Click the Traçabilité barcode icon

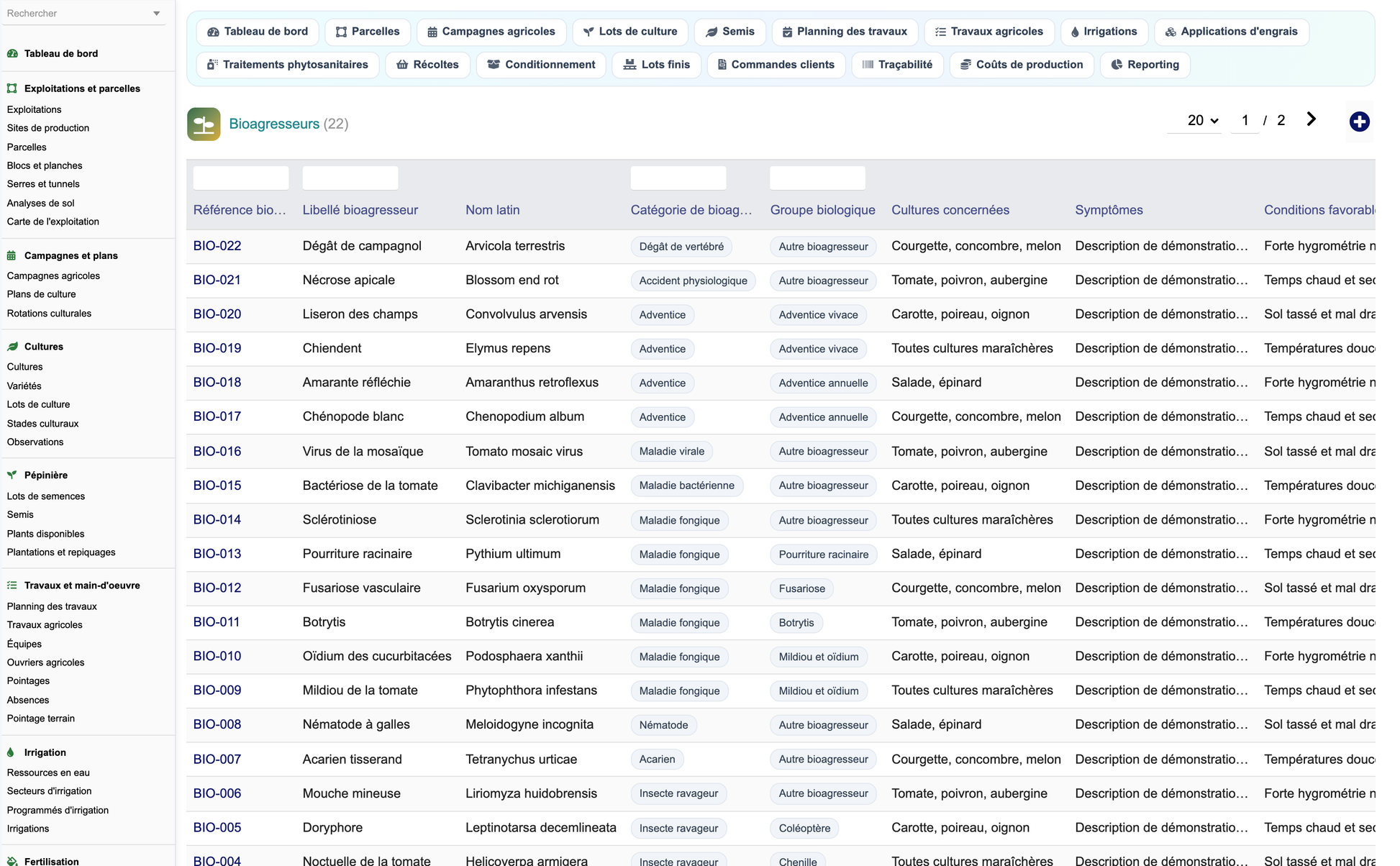pyautogui.click(x=868, y=65)
